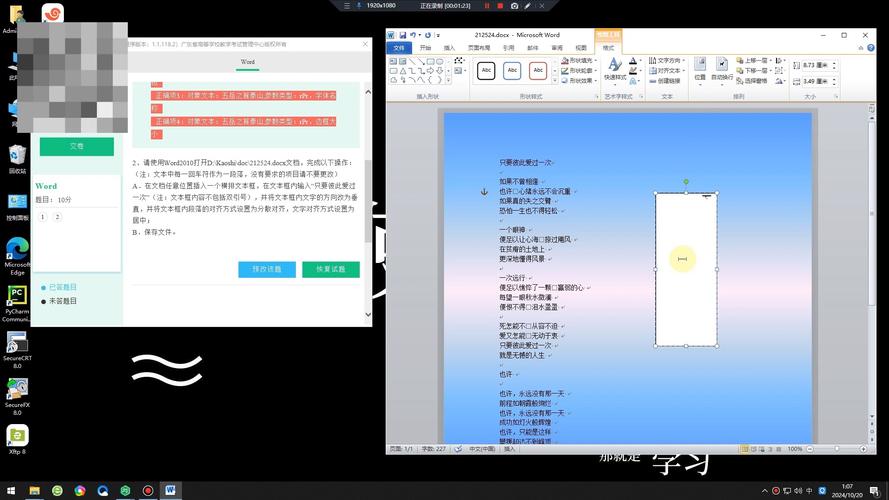The height and width of the screenshot is (500, 889).
Task: Expand the Align Text (对齐文本) dropdown
Action: (x=668, y=71)
